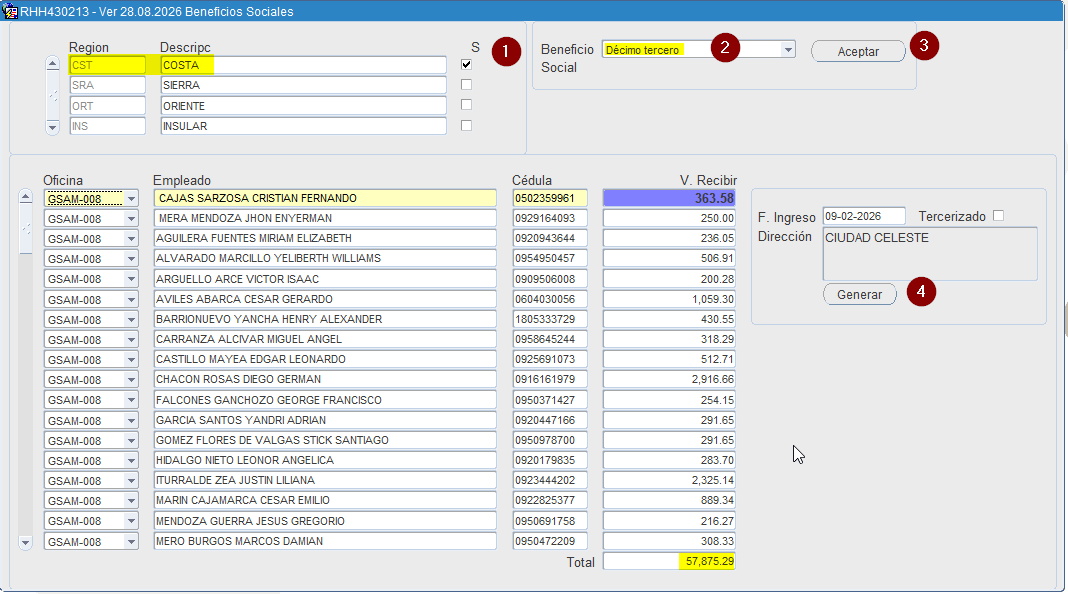Click the F. Ingreso date field

(864, 216)
